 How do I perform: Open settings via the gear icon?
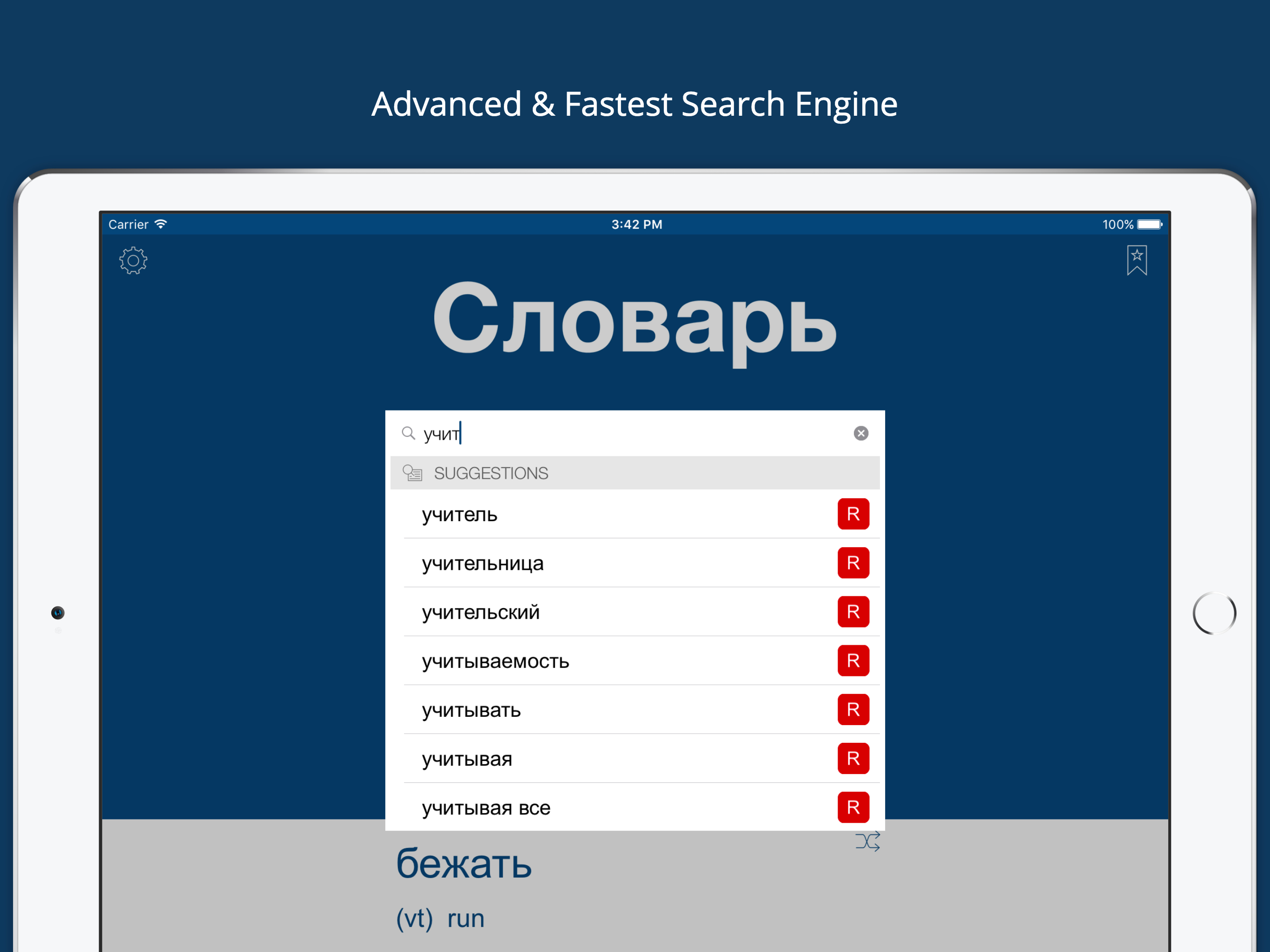coord(133,261)
